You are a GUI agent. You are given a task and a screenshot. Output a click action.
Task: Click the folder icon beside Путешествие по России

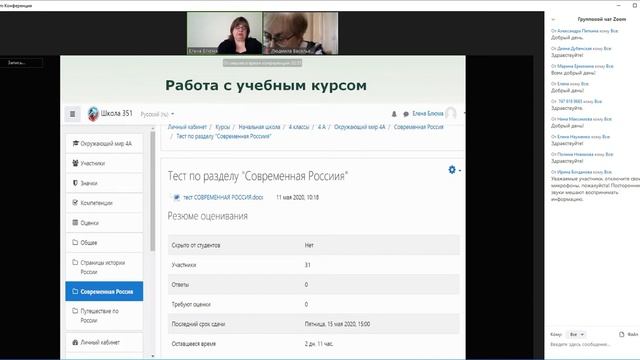click(x=75, y=311)
